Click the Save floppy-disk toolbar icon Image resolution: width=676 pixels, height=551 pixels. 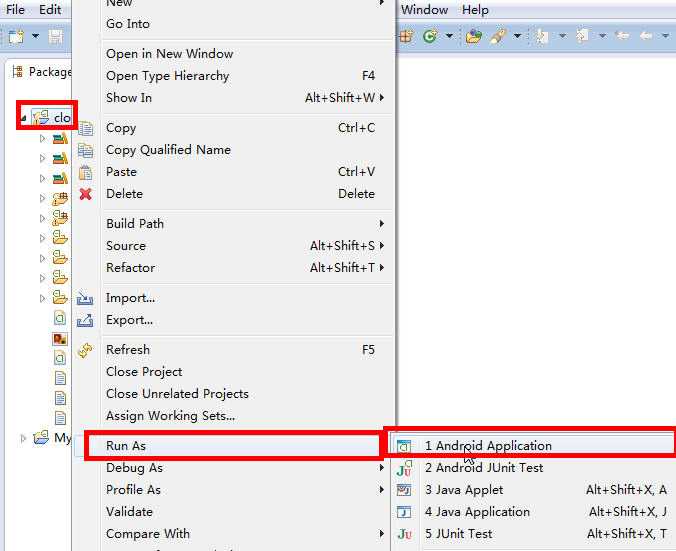(x=56, y=37)
